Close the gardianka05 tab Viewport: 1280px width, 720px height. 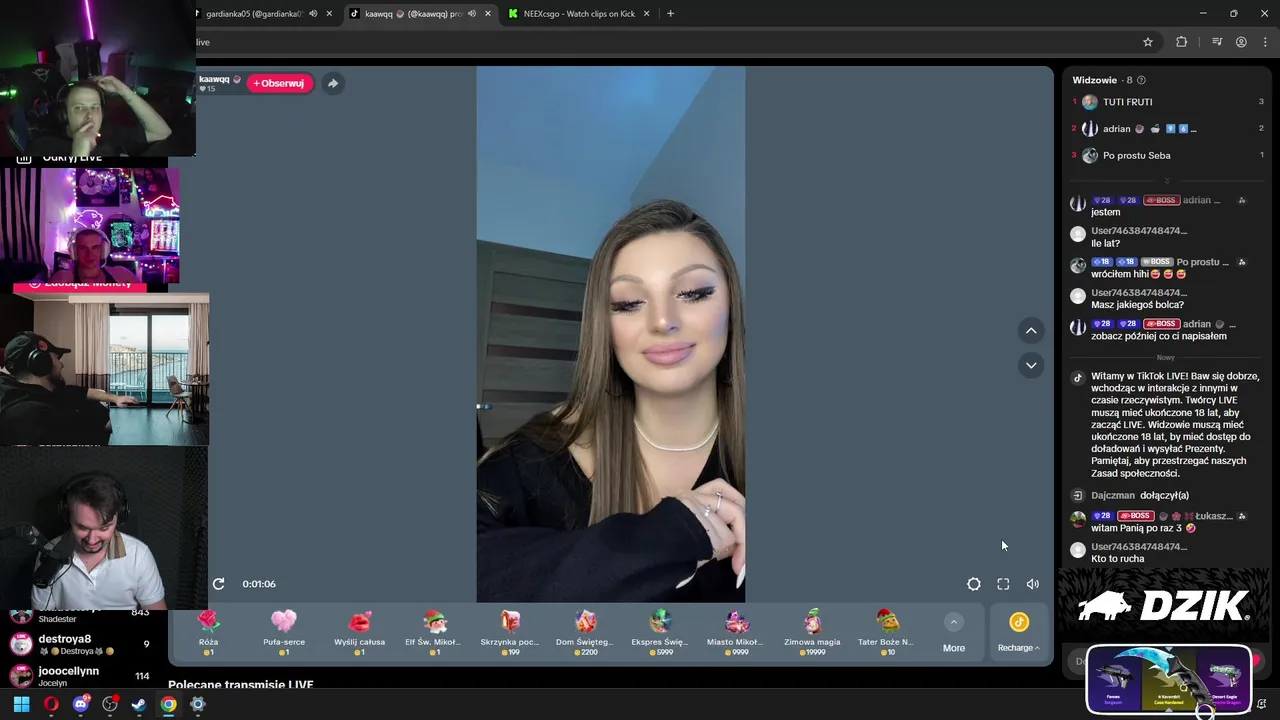pyautogui.click(x=329, y=14)
